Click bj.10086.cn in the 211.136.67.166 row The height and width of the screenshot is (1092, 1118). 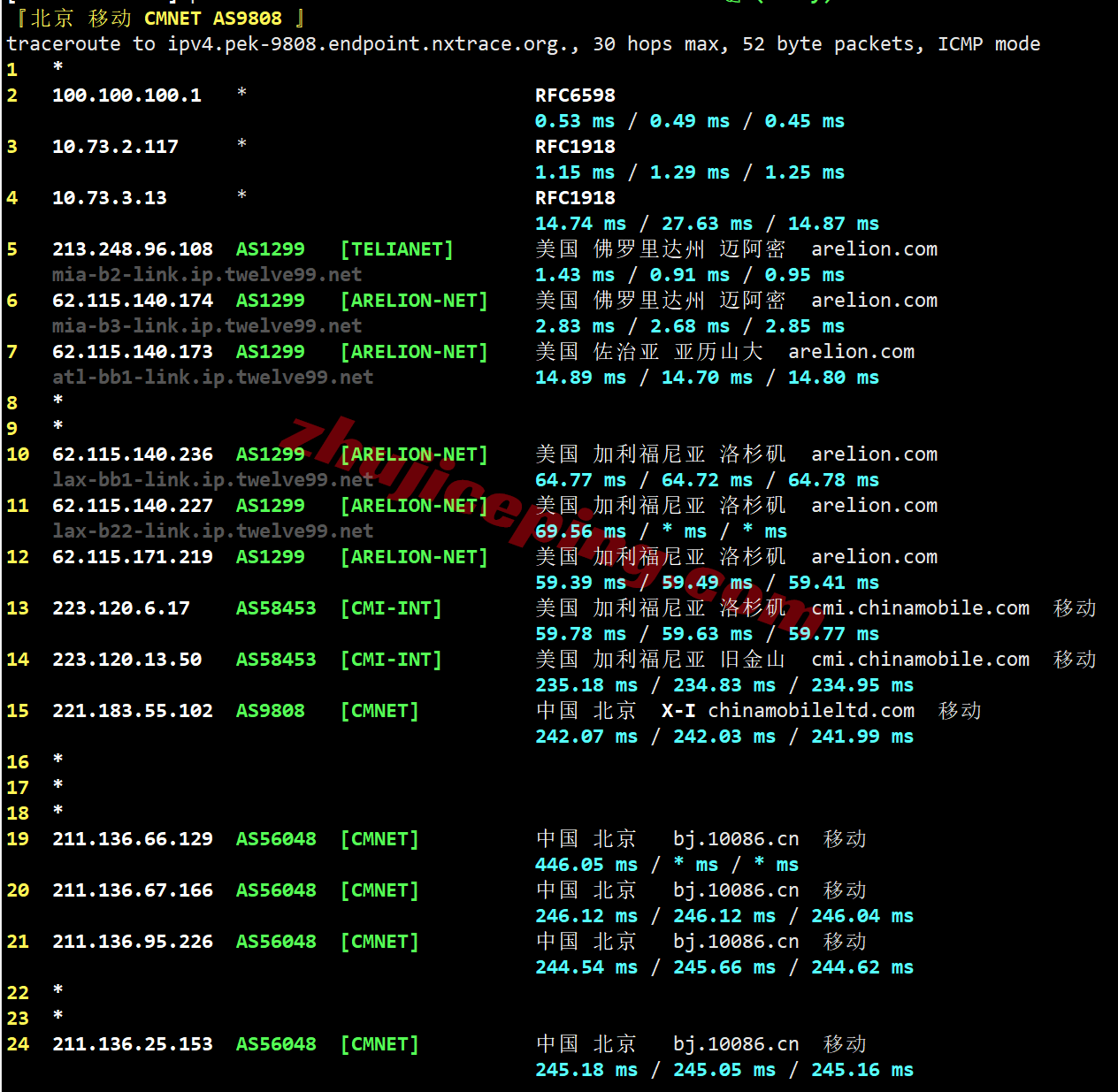[736, 890]
